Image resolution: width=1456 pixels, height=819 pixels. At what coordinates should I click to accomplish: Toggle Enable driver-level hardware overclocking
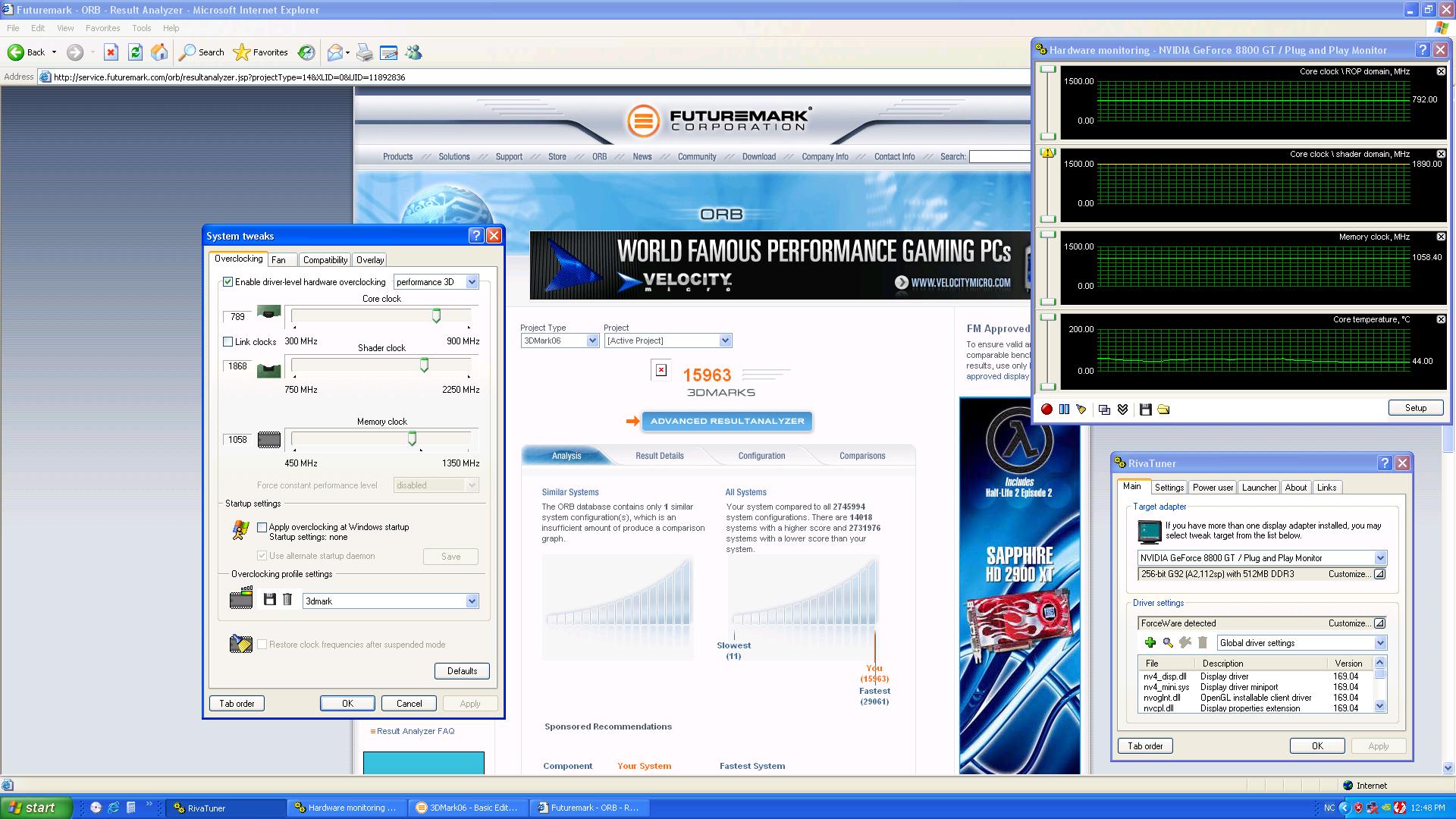(x=227, y=281)
